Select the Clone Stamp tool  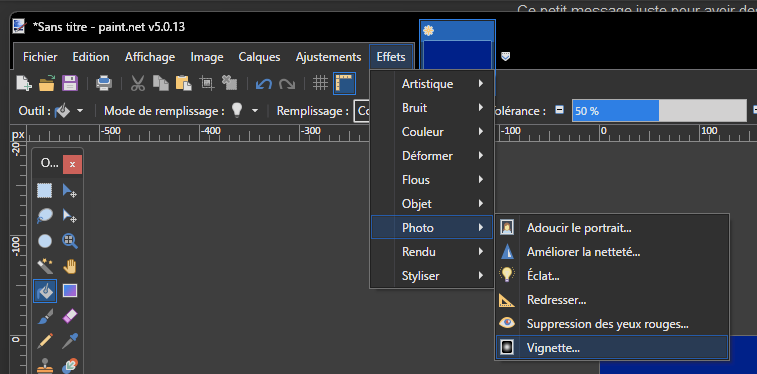click(x=45, y=365)
